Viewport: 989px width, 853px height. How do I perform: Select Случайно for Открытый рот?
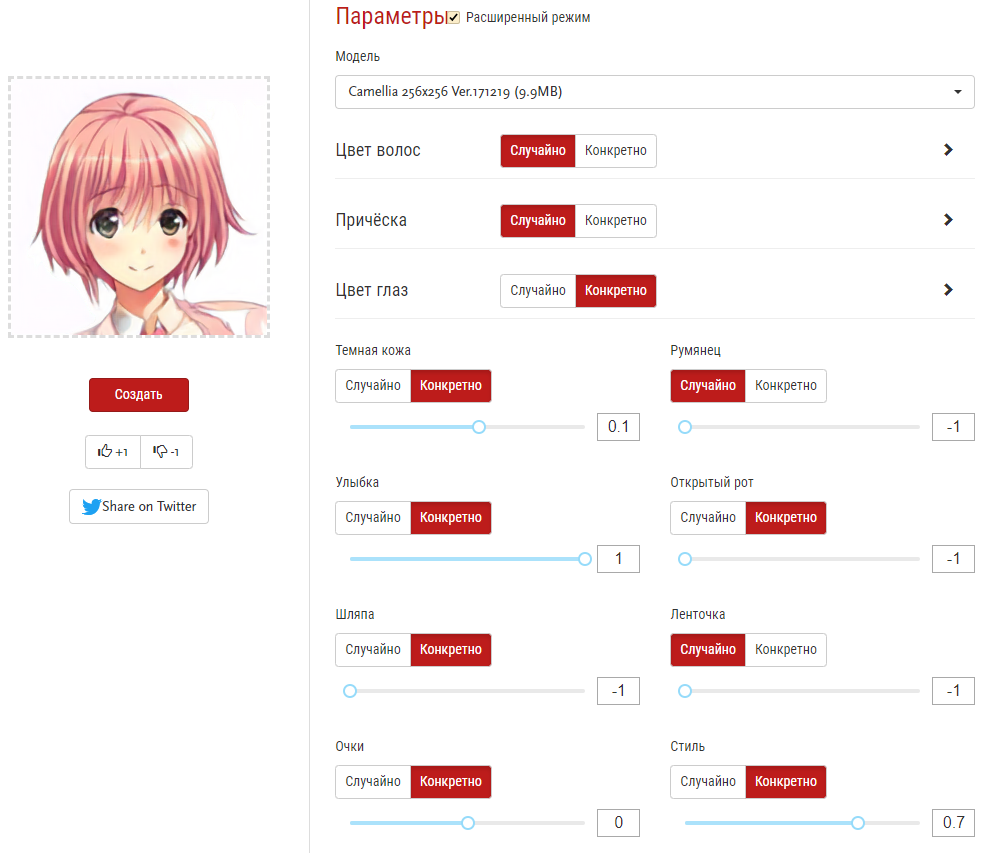point(708,518)
